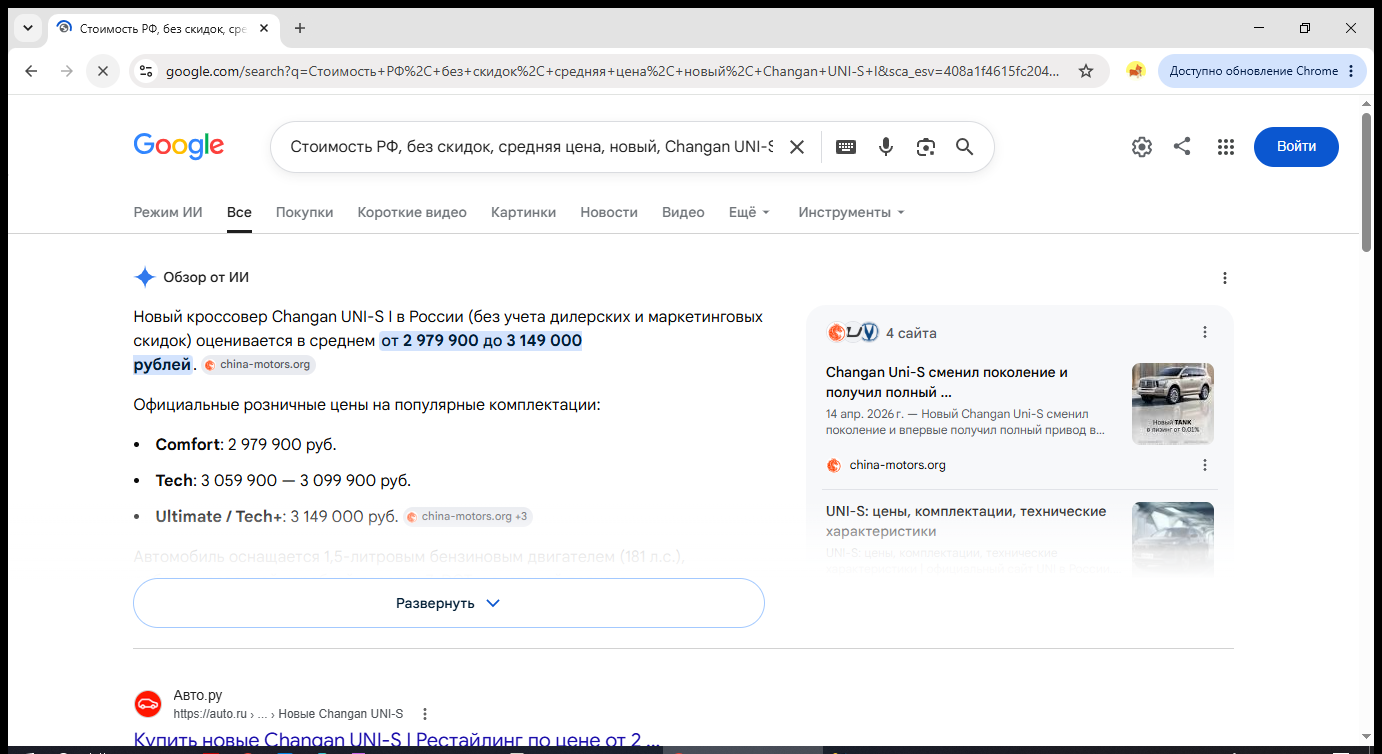
Task: Open the Google apps grid
Action: (x=1226, y=147)
